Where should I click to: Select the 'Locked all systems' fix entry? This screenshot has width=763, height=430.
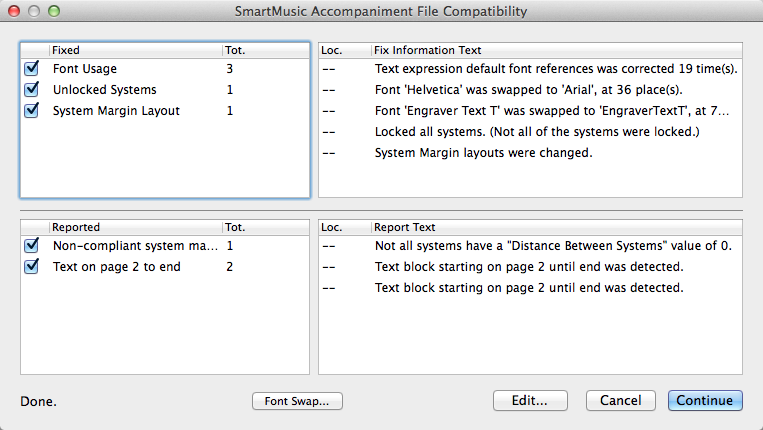click(x=530, y=132)
